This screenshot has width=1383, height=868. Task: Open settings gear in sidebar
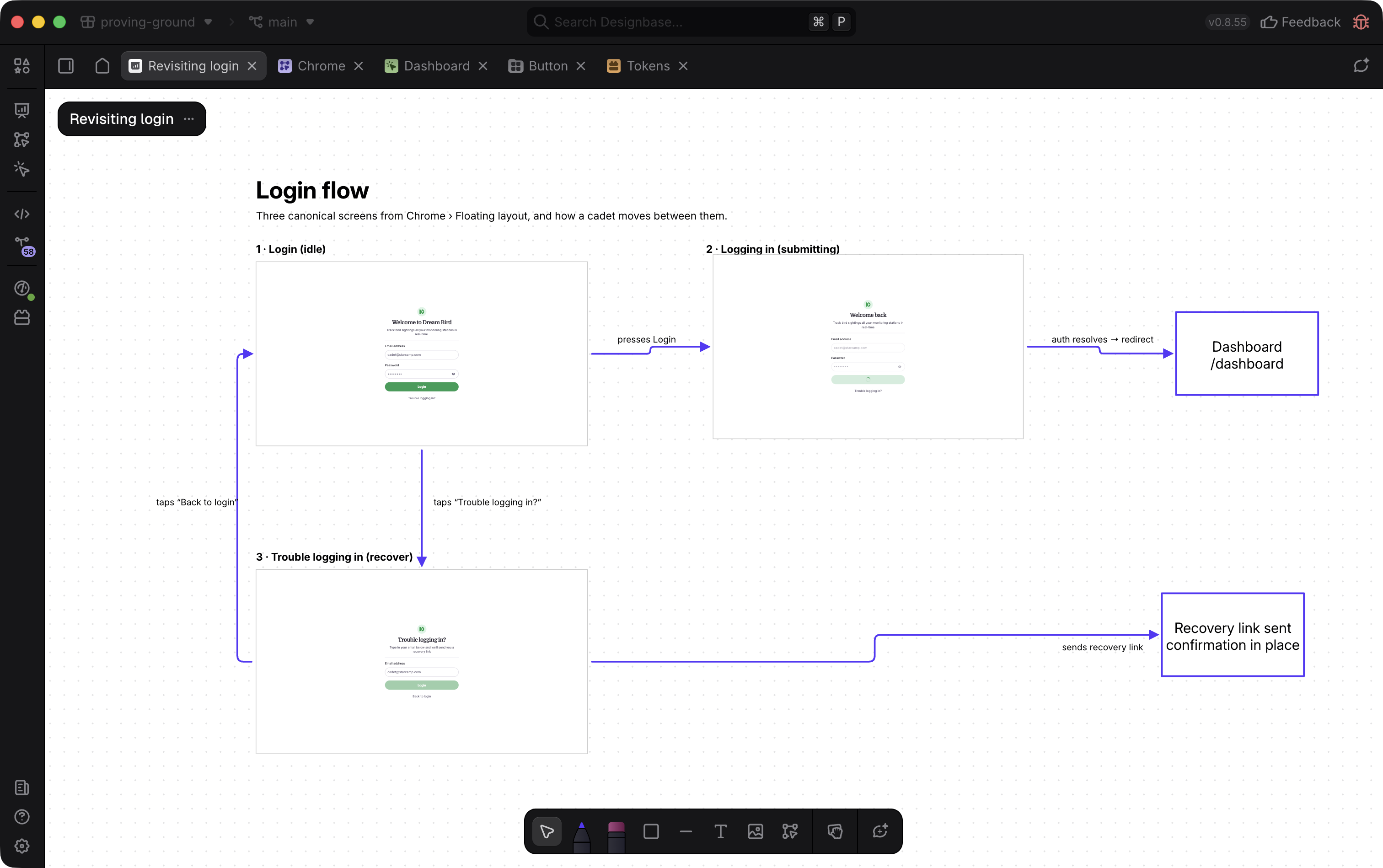click(22, 846)
